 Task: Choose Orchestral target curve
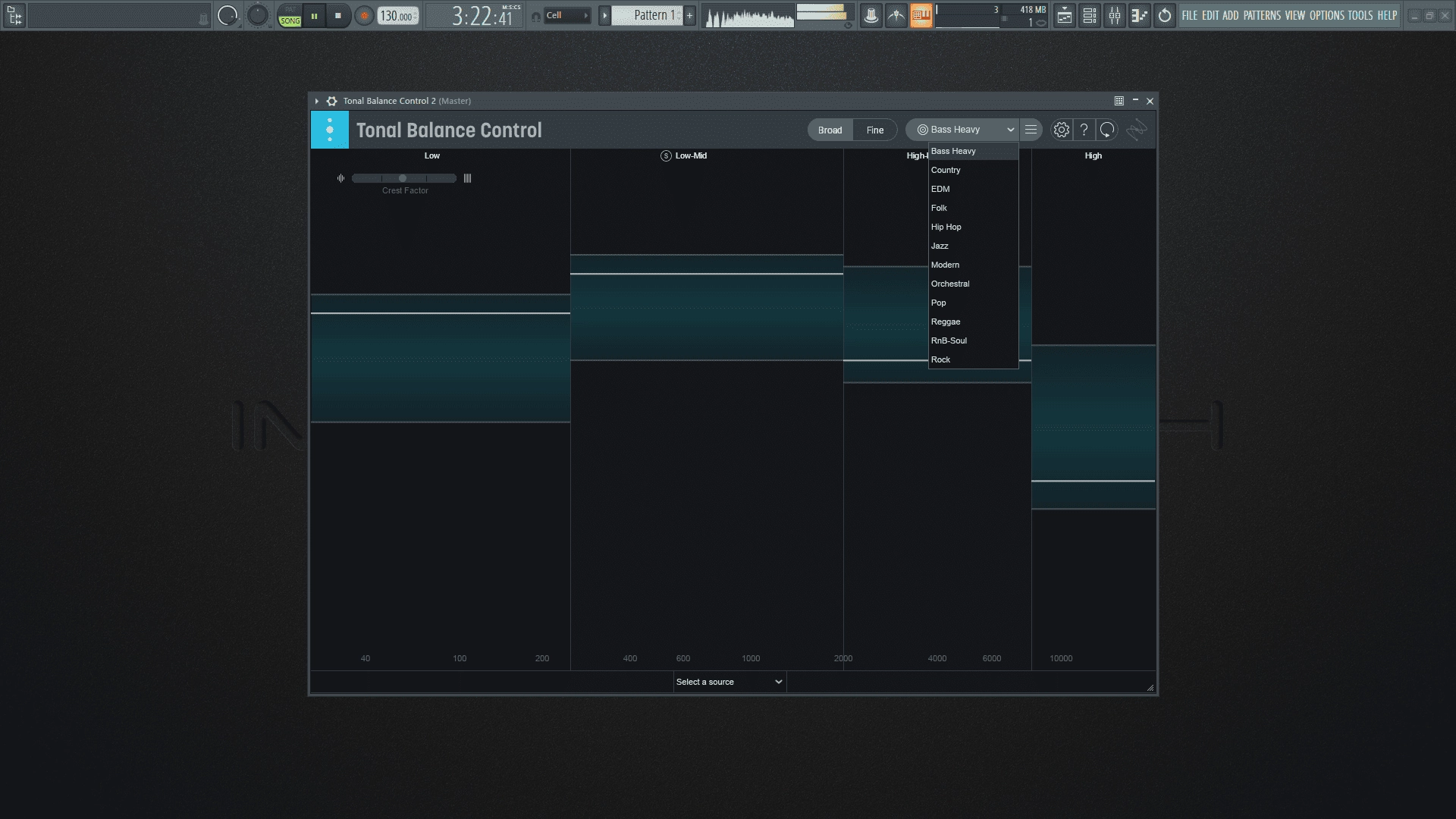tap(974, 284)
